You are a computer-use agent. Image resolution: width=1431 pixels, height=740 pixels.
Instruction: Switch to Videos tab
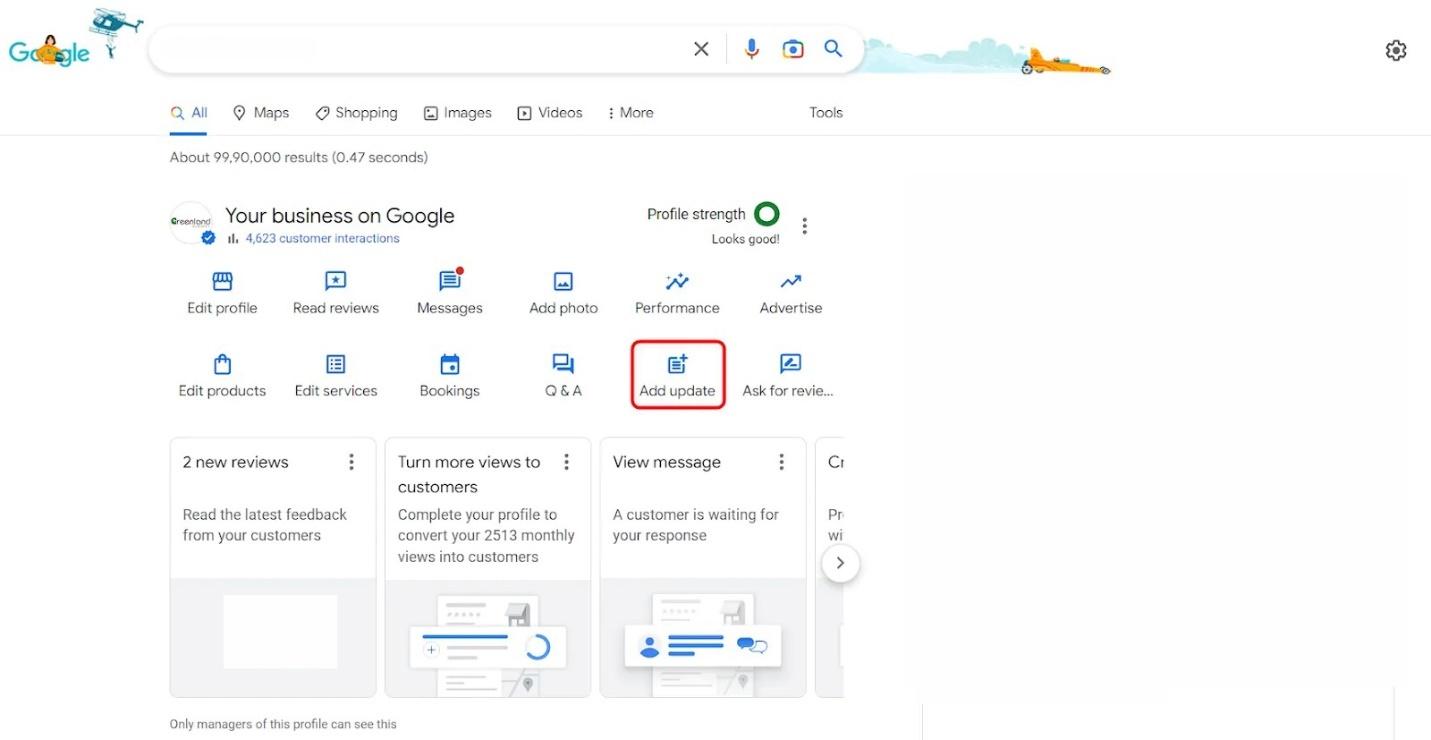pos(550,113)
